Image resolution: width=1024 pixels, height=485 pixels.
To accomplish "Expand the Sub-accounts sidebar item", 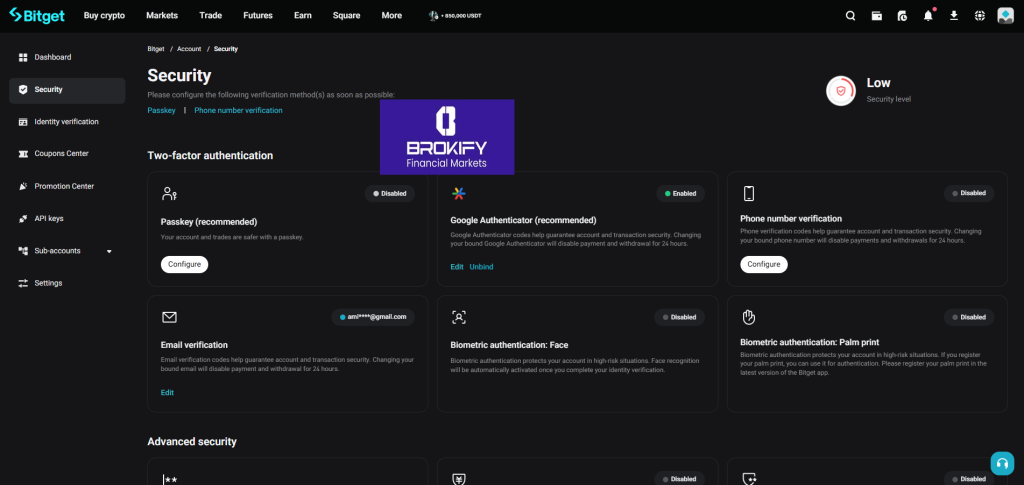I will click(66, 251).
